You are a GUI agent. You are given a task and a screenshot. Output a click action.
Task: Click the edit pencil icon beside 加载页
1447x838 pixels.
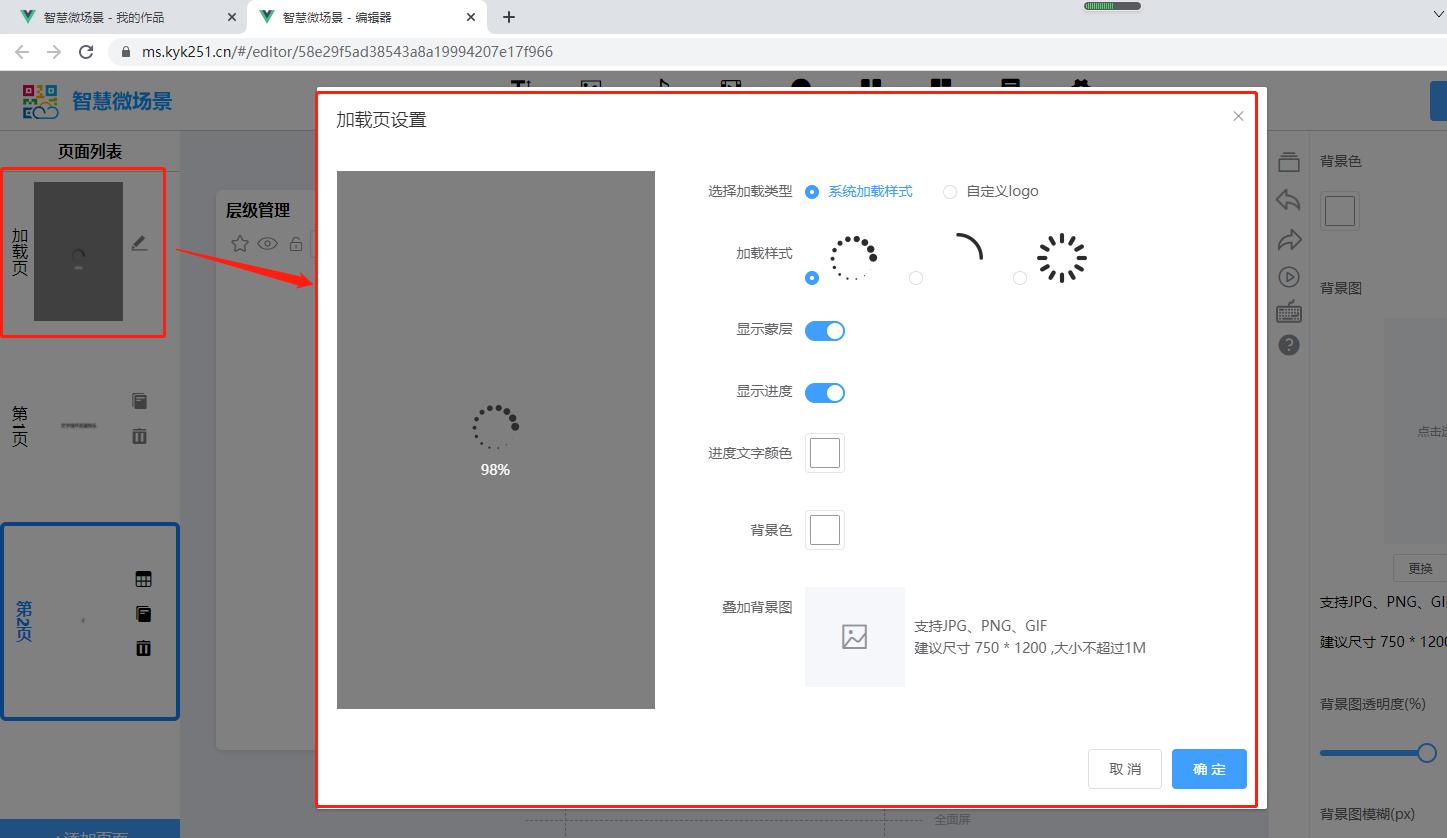[139, 243]
